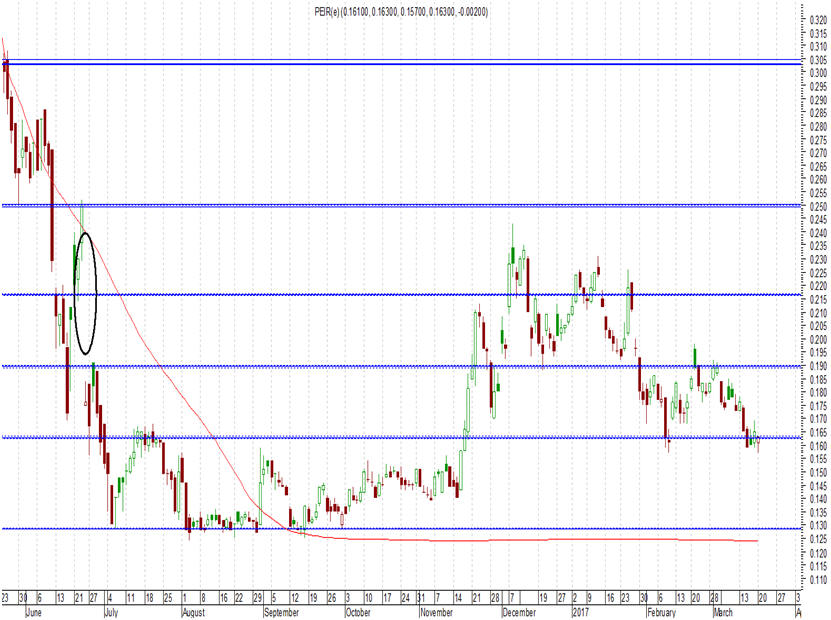Click the 31 date tick label

click(x=421, y=598)
